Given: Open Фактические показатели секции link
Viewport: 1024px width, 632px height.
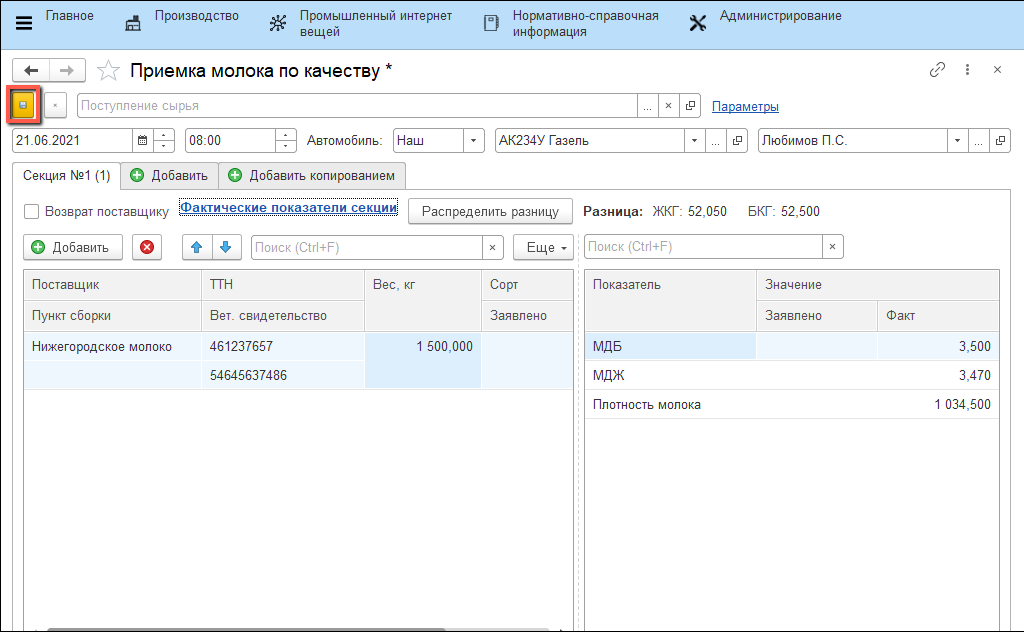Looking at the screenshot, I should click(x=288, y=208).
